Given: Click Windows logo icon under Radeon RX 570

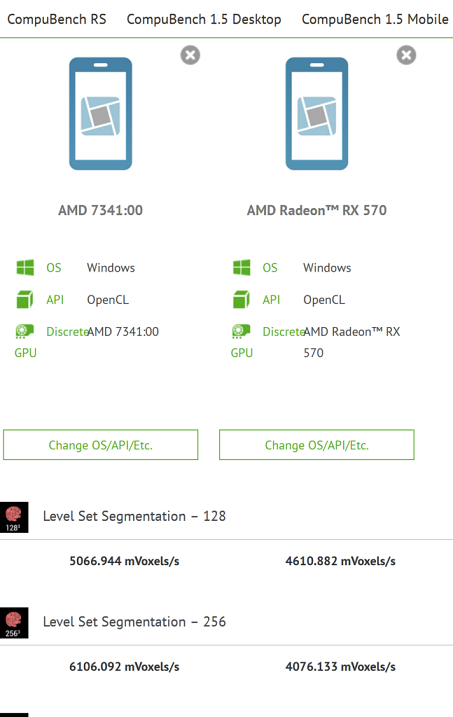Looking at the screenshot, I should 241,268.
